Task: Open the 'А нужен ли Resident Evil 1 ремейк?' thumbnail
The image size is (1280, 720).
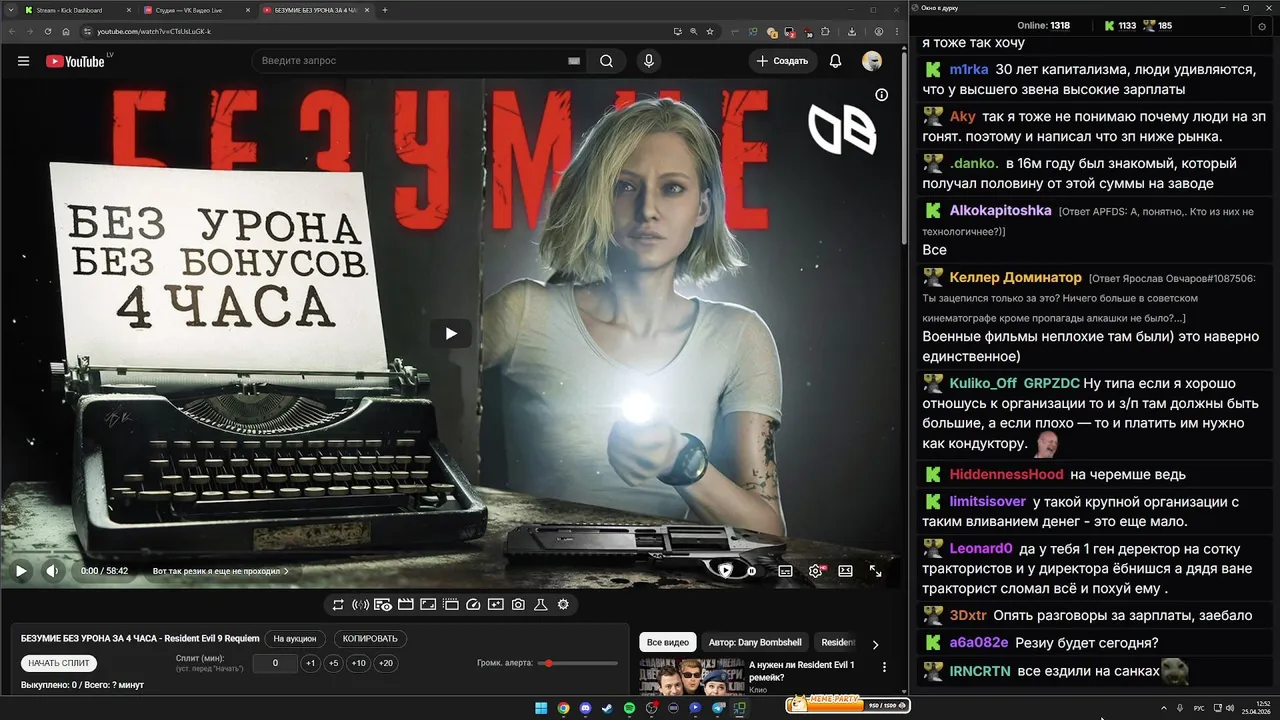Action: pyautogui.click(x=692, y=676)
